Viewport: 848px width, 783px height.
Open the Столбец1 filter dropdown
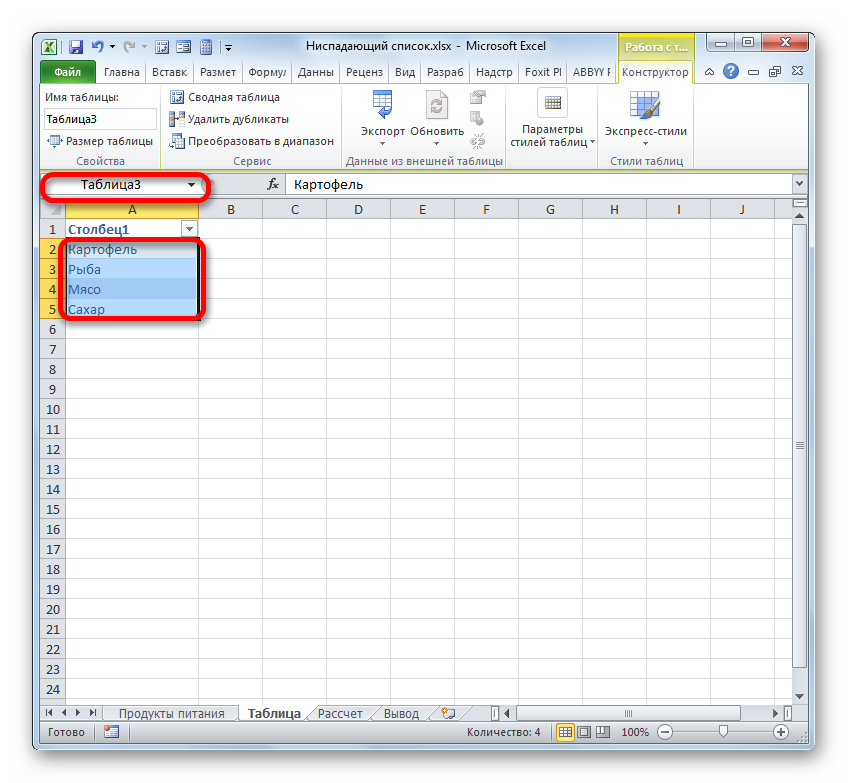point(189,229)
